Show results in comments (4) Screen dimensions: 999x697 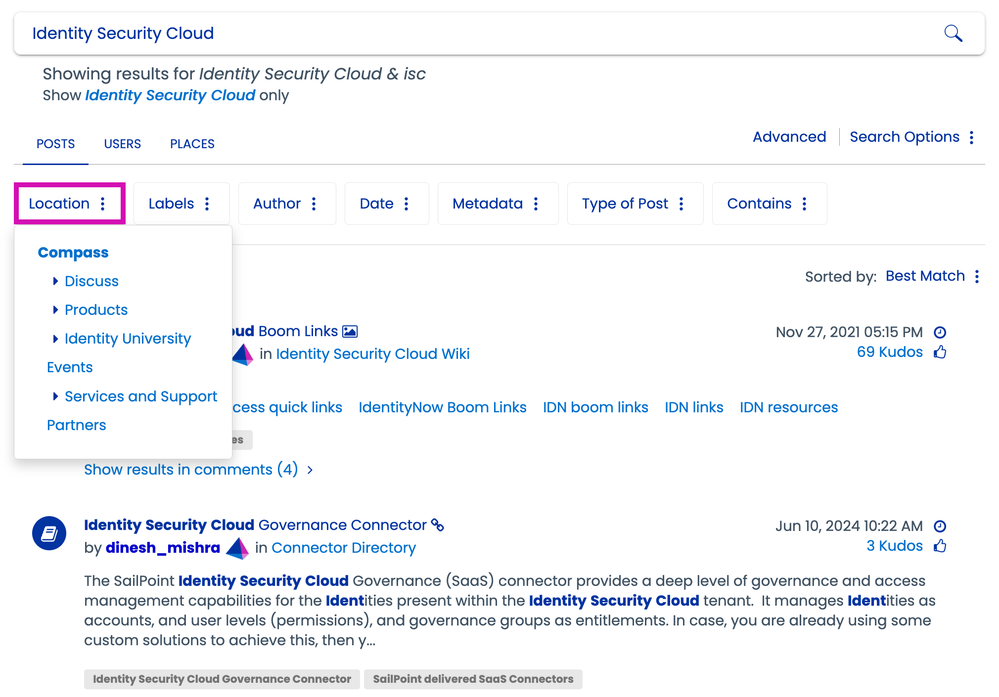[198, 470]
